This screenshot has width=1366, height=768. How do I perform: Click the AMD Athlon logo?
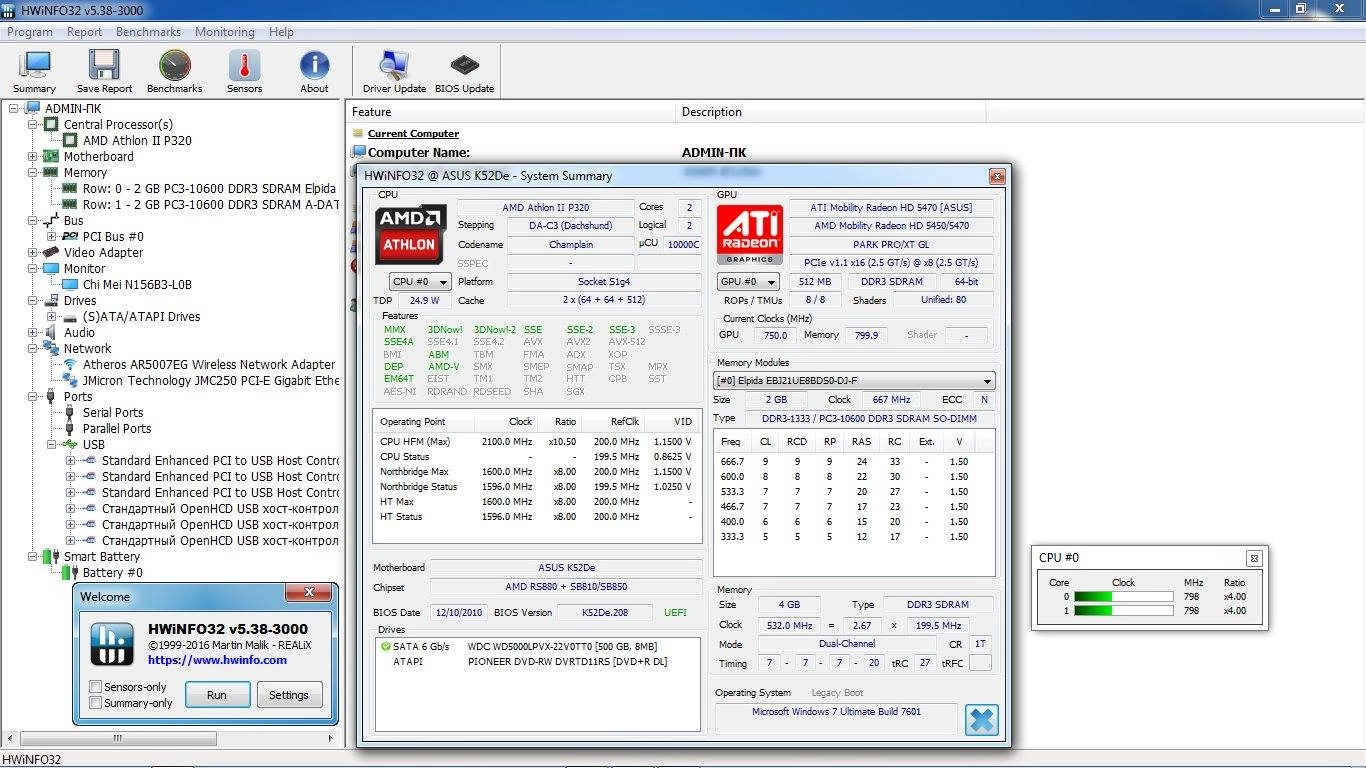coord(411,234)
